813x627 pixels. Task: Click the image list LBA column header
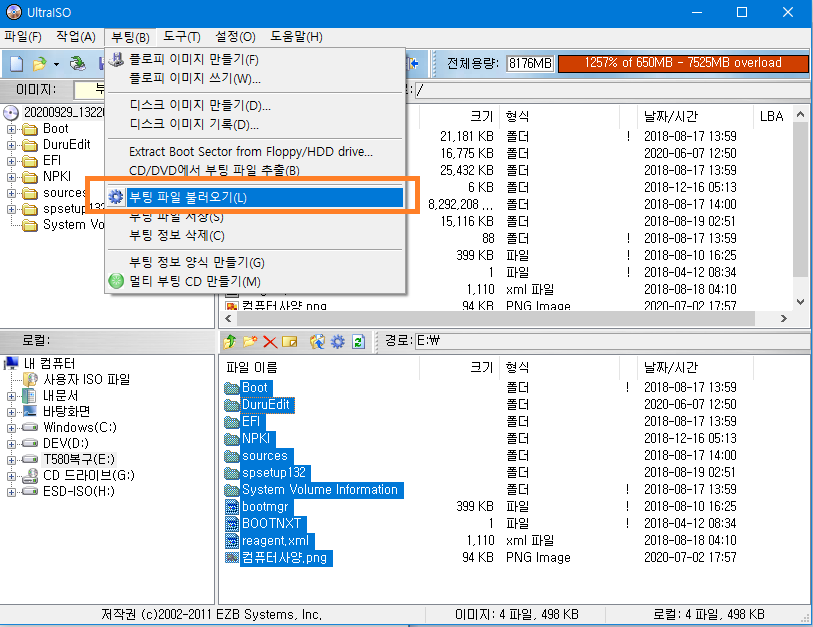click(x=772, y=116)
